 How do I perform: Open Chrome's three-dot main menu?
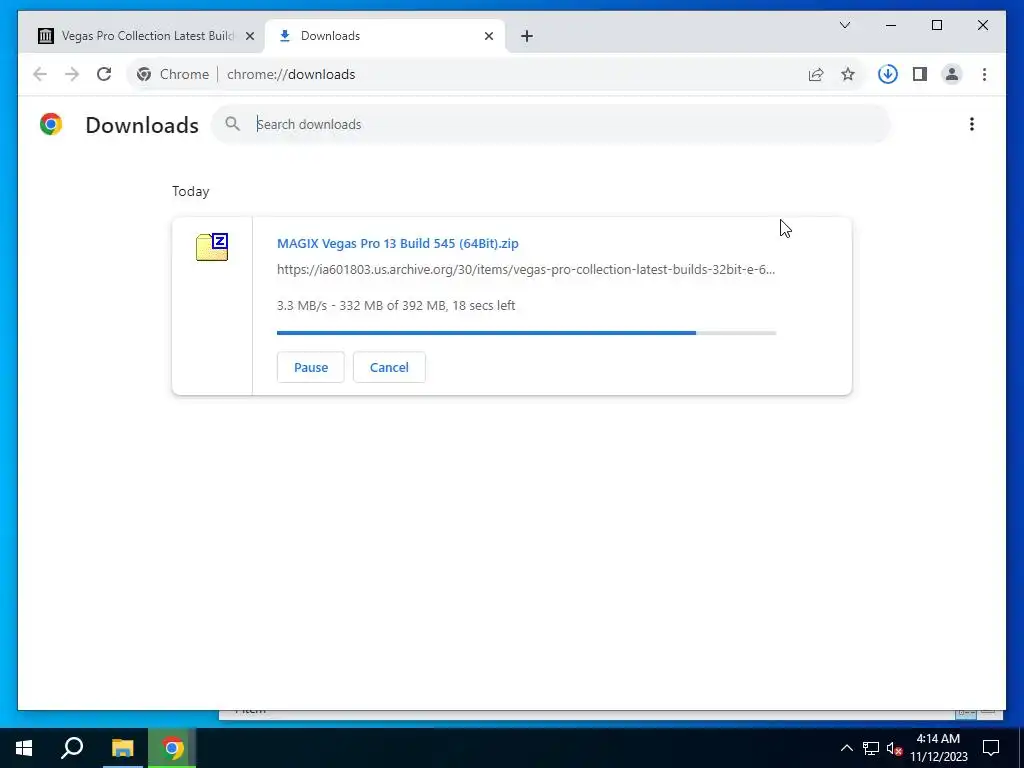tap(984, 74)
